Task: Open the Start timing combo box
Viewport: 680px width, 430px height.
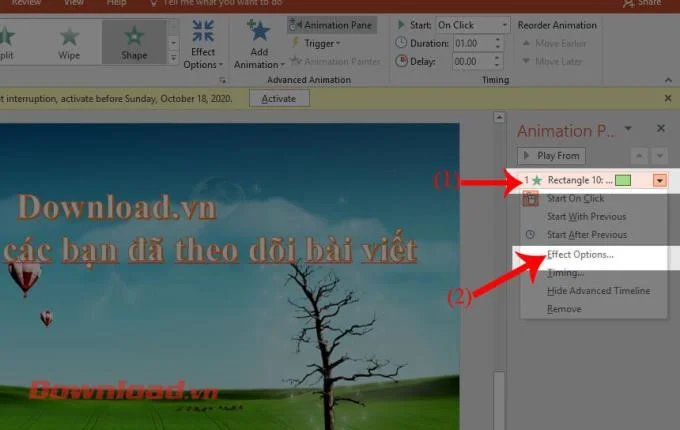Action: coord(473,25)
